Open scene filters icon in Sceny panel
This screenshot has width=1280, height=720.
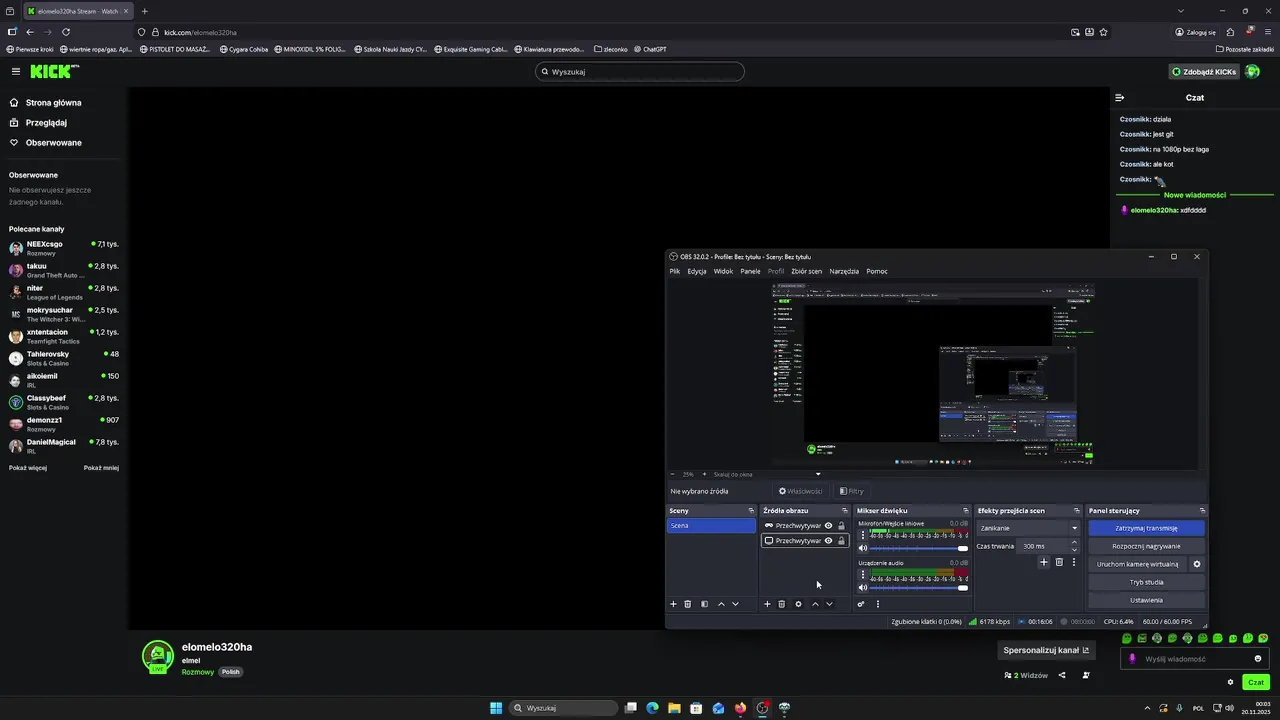pyautogui.click(x=704, y=604)
